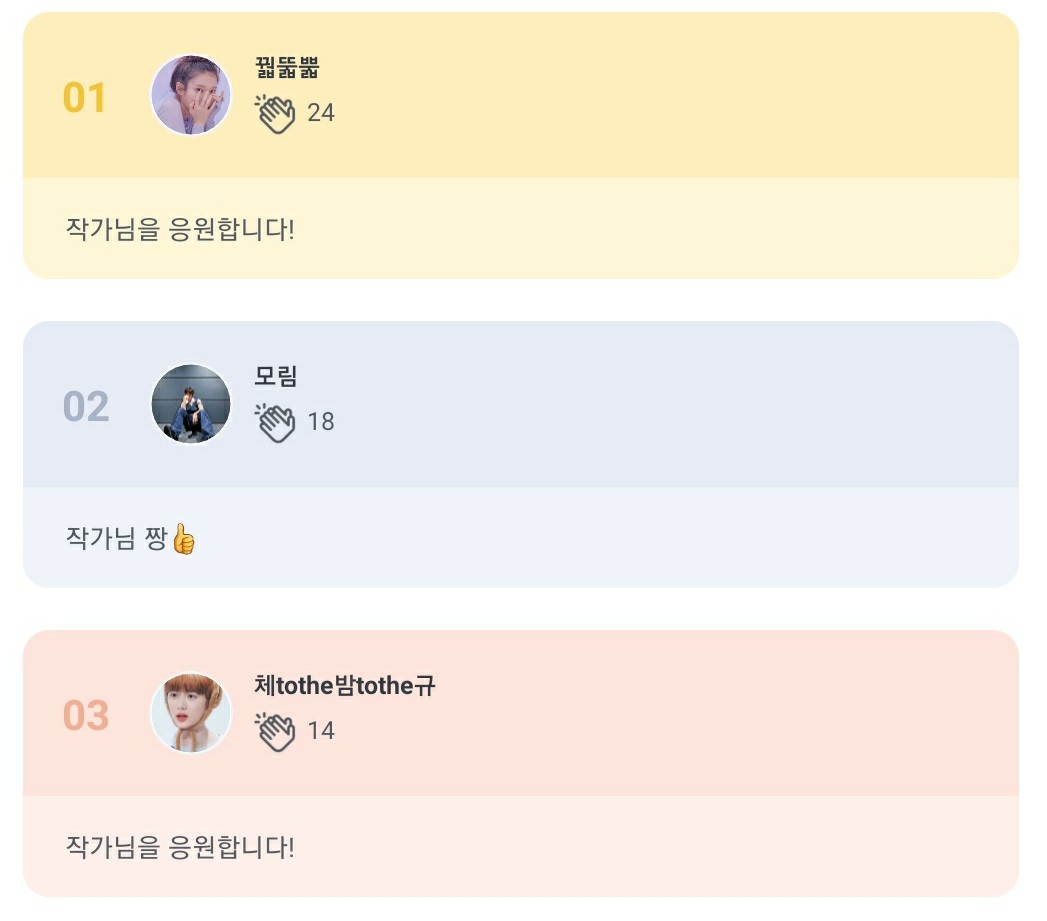
Task: Open third-place comment 작가님을 응원합니다!
Action: coord(180,848)
